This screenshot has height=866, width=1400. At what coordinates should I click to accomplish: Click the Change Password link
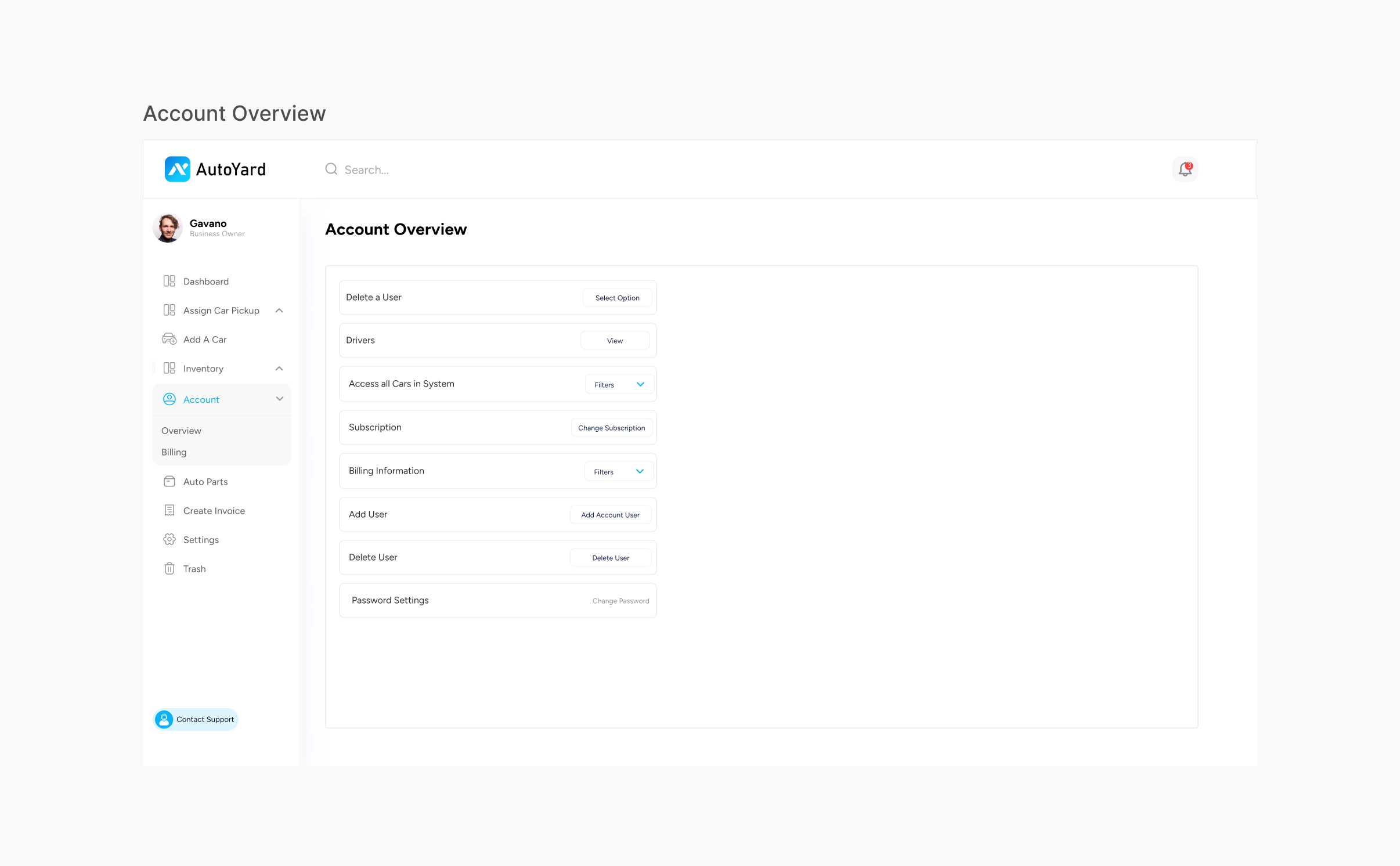coord(620,601)
